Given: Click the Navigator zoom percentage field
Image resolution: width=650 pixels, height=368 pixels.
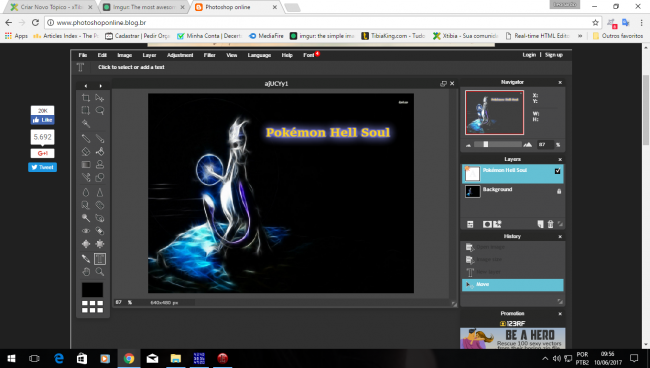Looking at the screenshot, I should (545, 144).
